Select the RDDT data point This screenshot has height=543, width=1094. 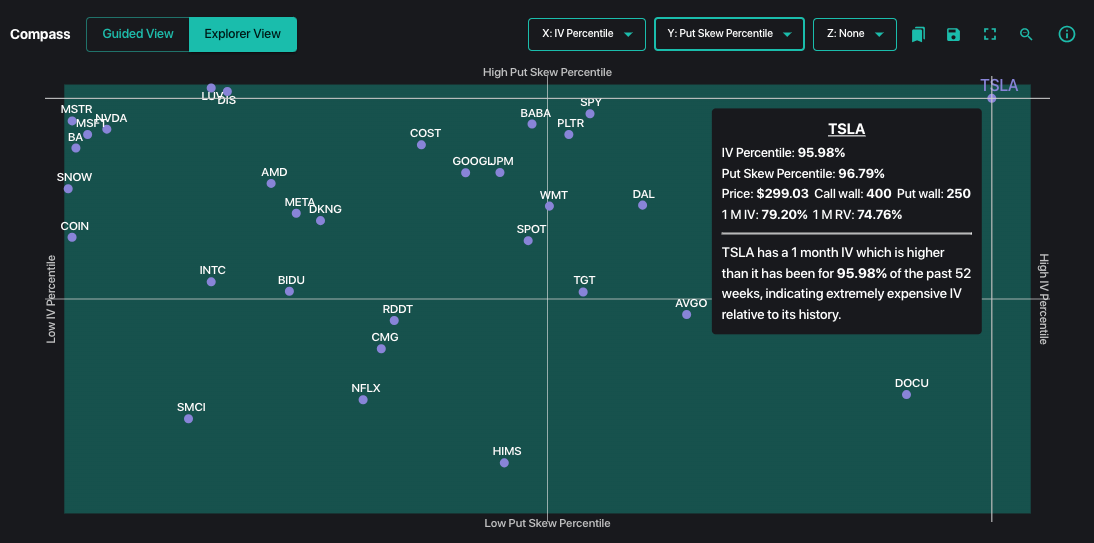pos(394,321)
